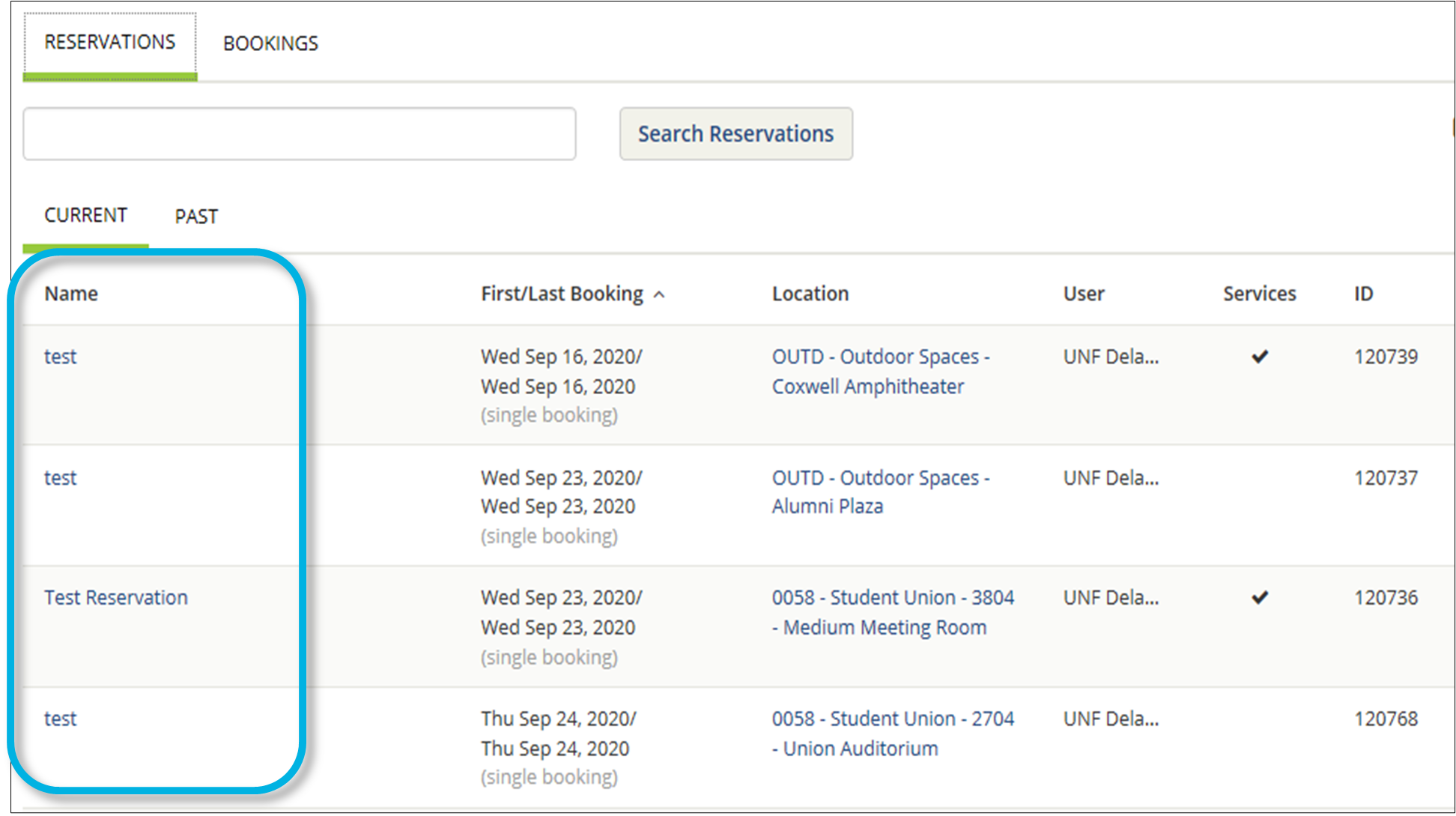Click 'Thu Sep 24, 2020/' booking date
The width and height of the screenshot is (1456, 816).
tap(559, 719)
